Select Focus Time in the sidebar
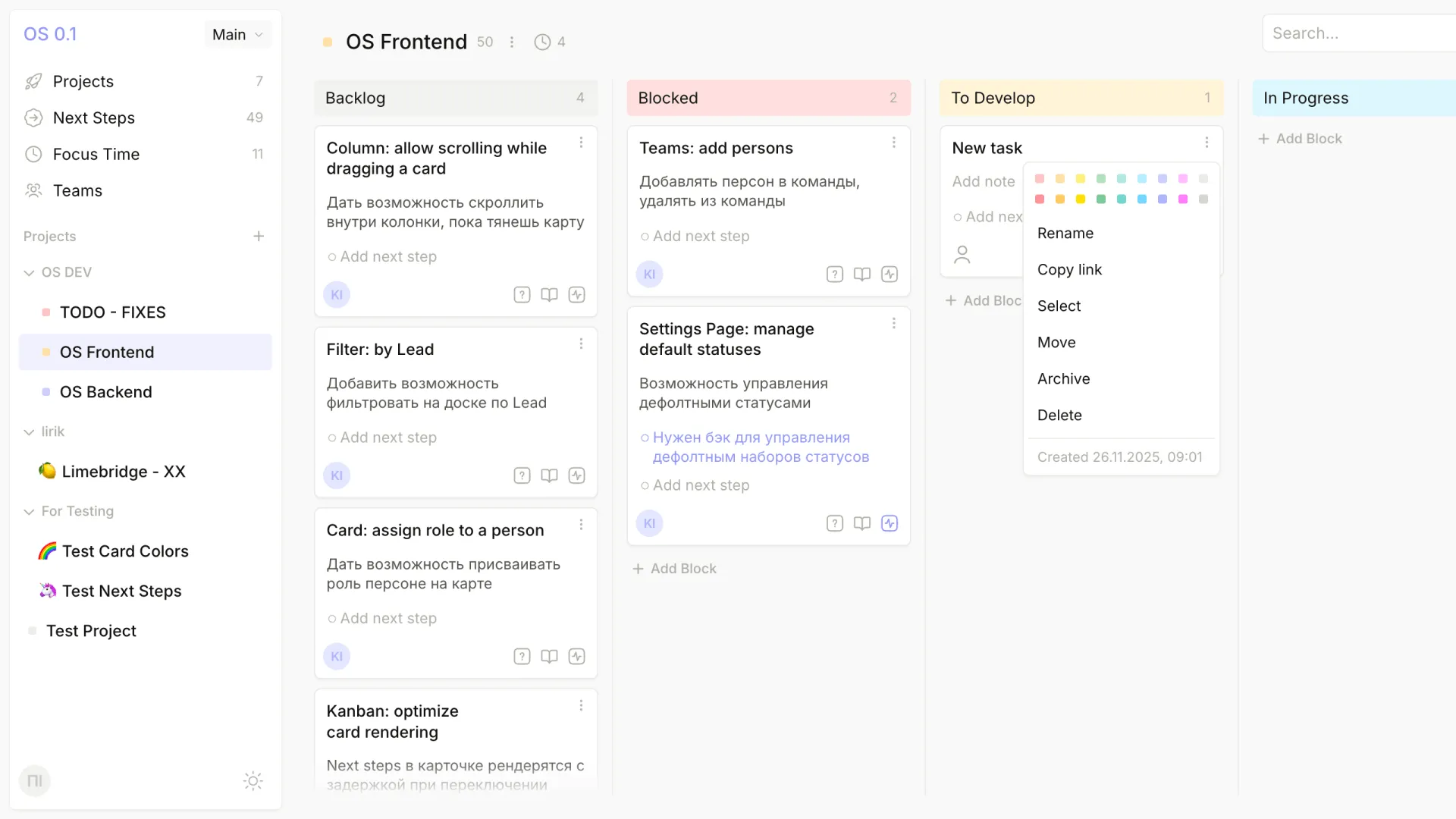This screenshot has height=819, width=1456. click(x=96, y=154)
